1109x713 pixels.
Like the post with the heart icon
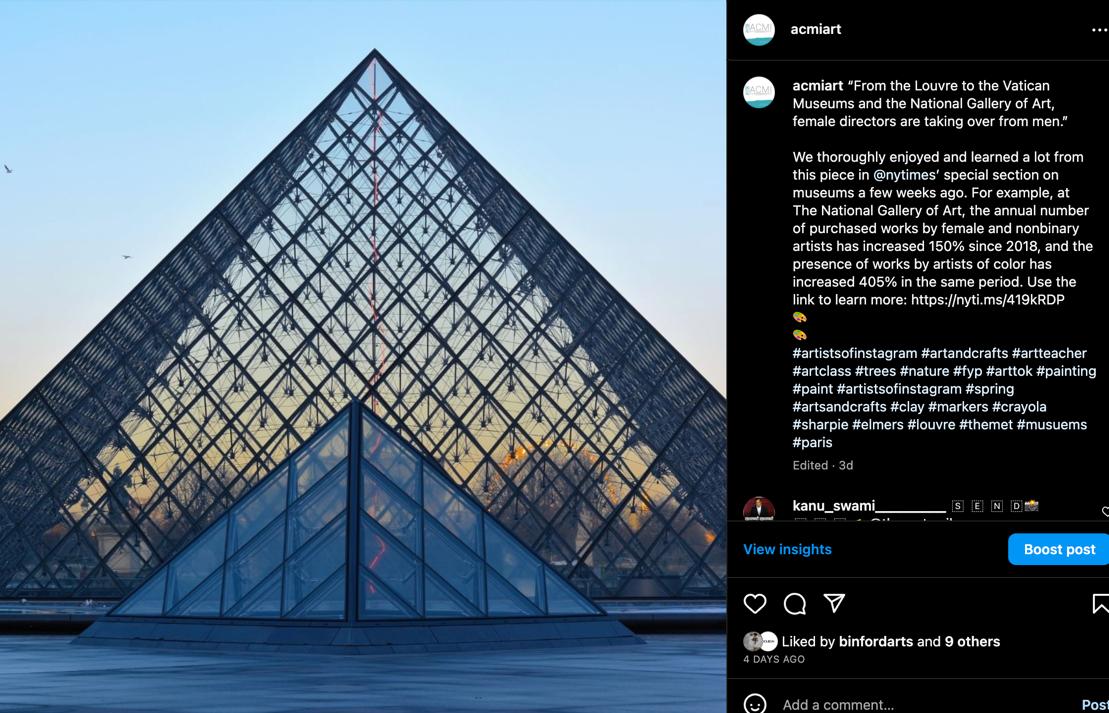[755, 603]
